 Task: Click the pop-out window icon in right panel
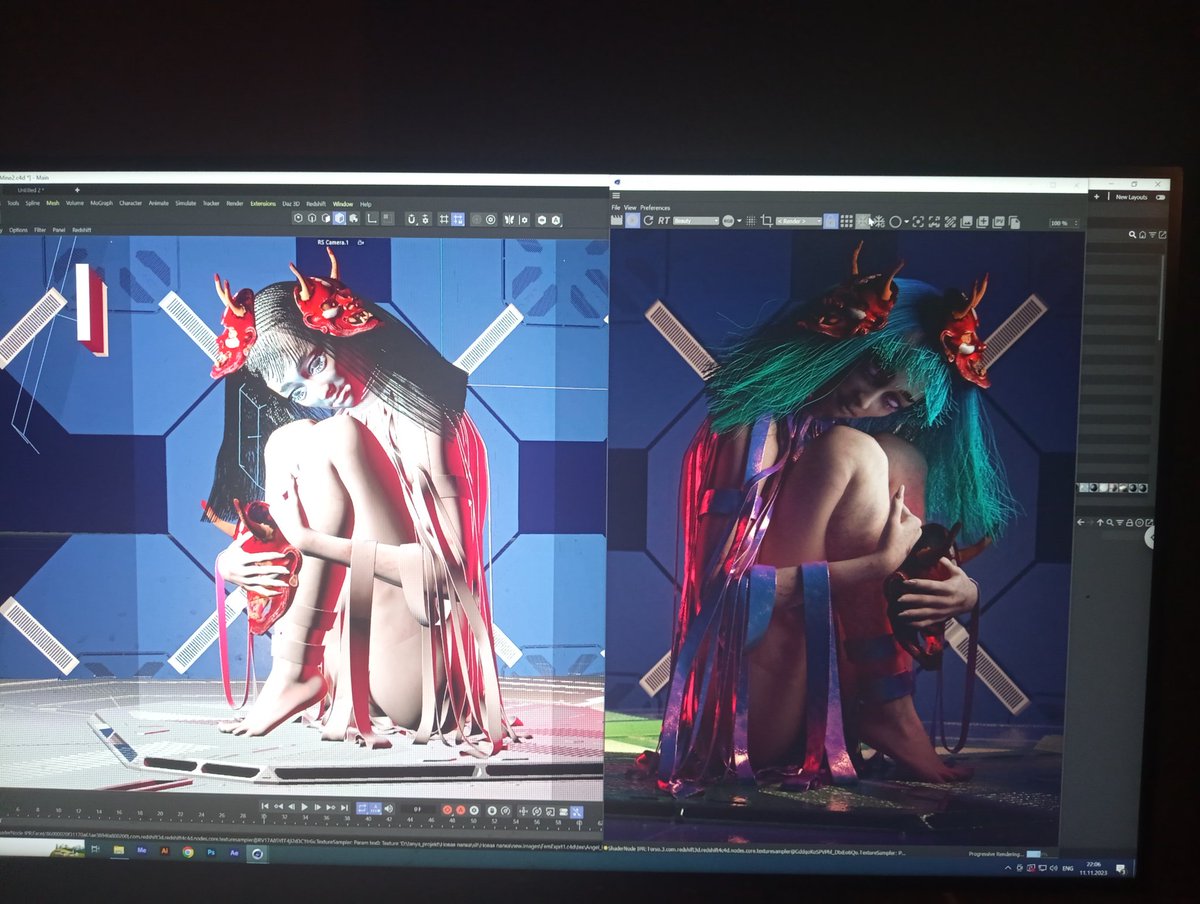tap(1162, 234)
